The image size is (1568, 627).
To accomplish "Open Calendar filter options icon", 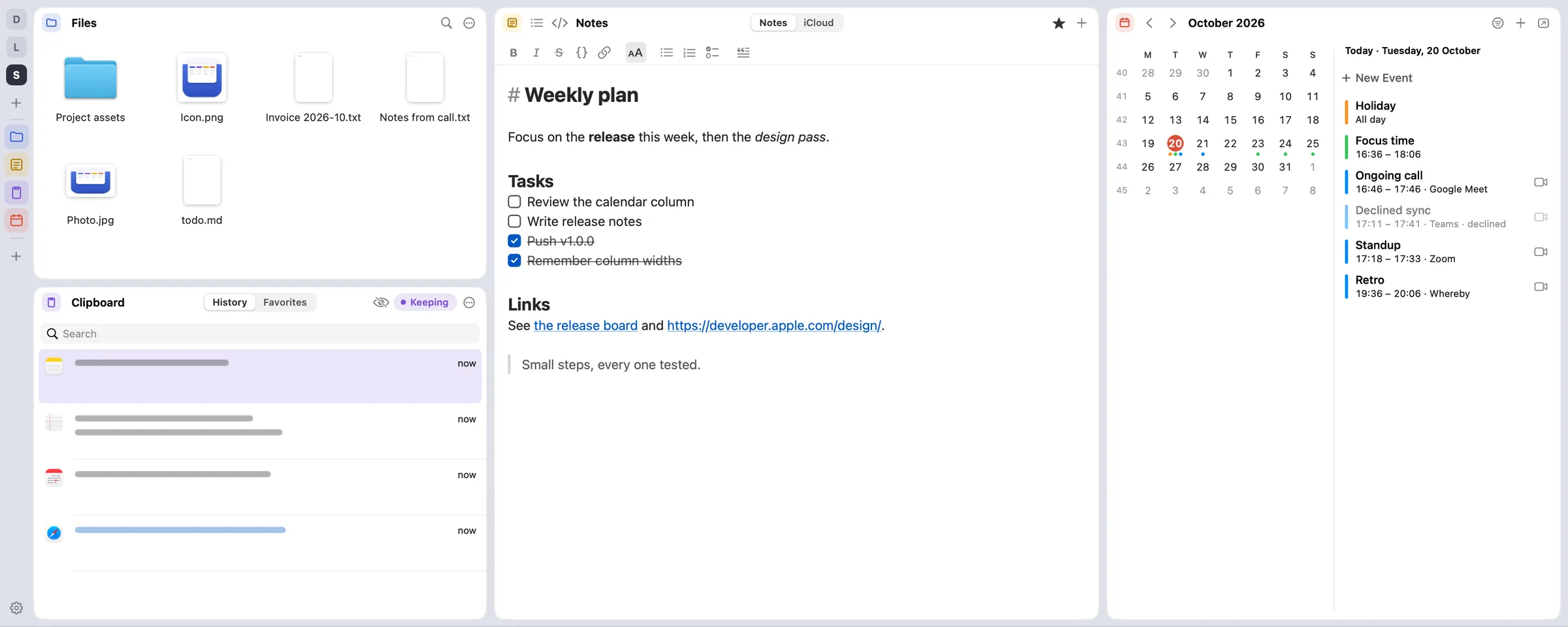I will [1498, 23].
